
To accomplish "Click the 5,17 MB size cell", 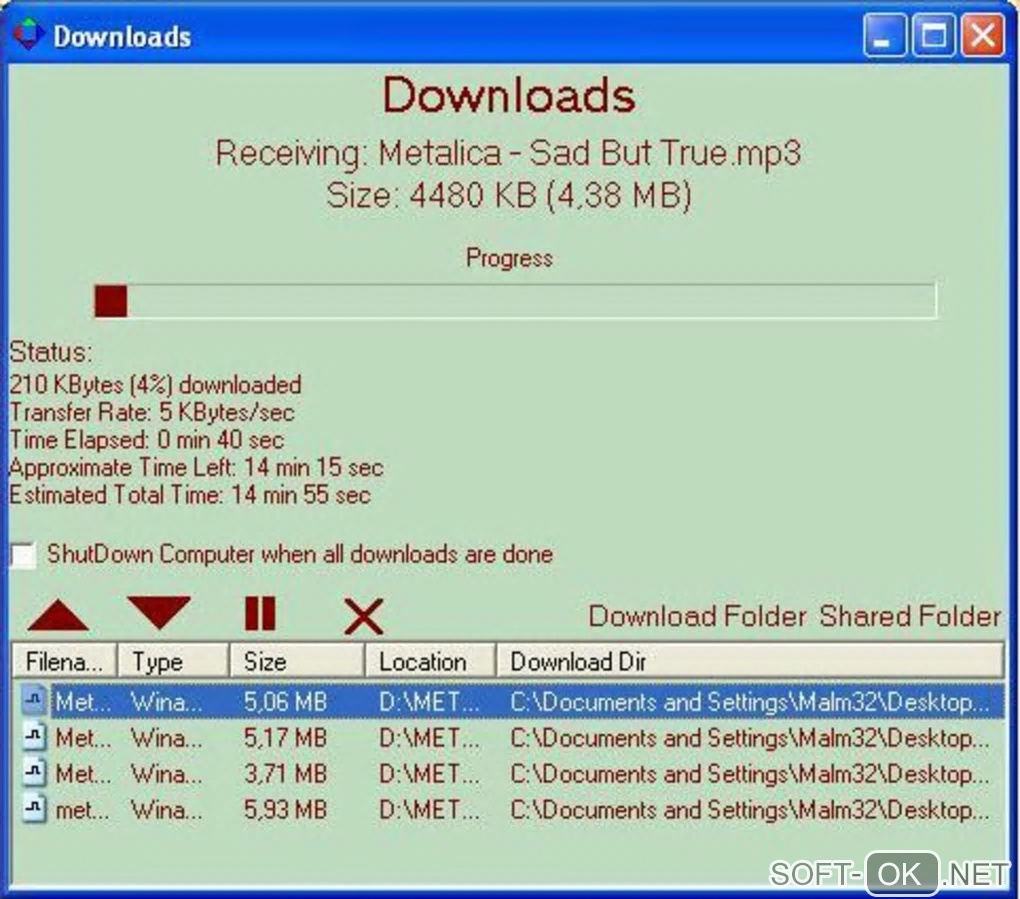I will click(x=286, y=738).
